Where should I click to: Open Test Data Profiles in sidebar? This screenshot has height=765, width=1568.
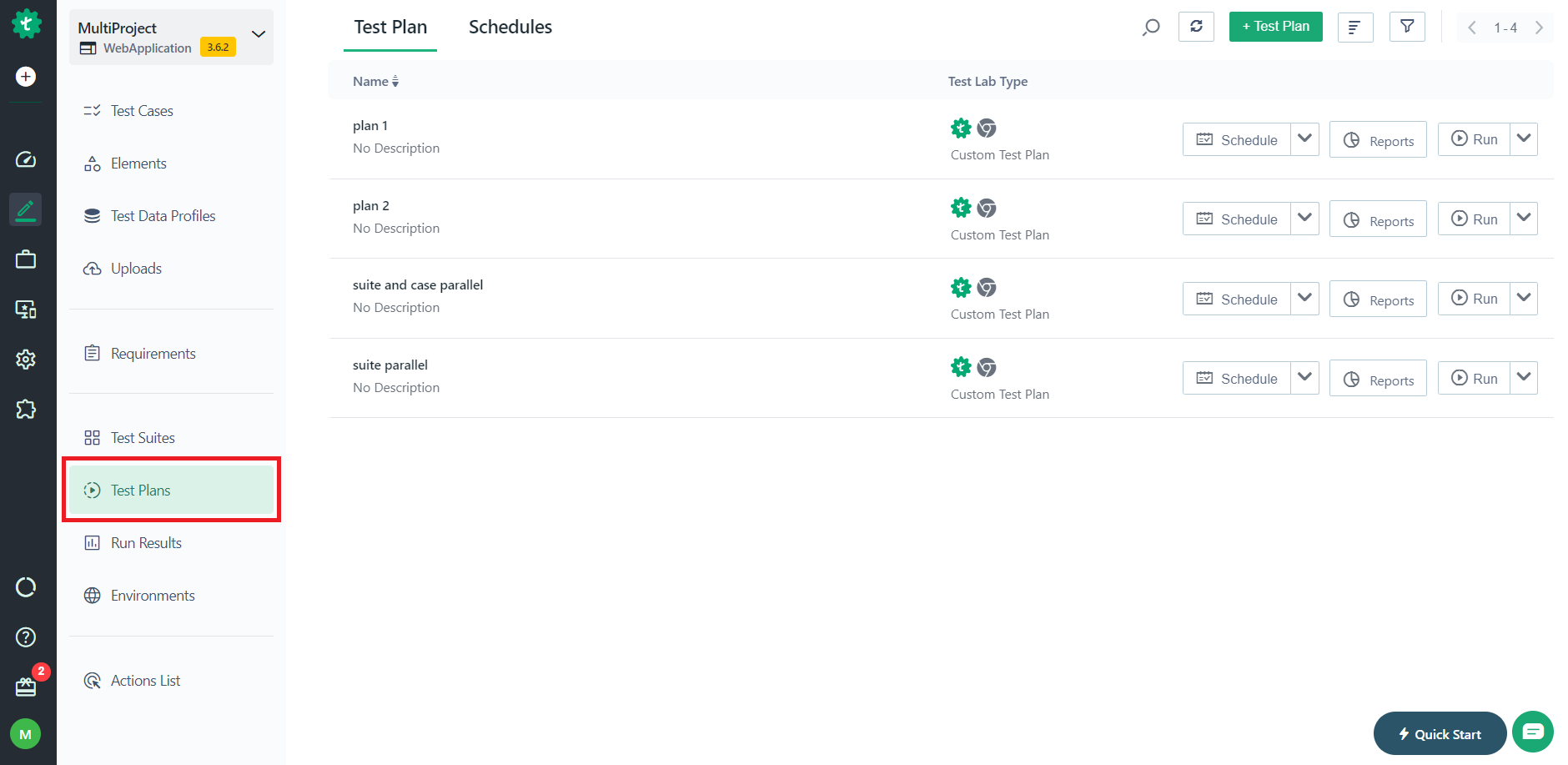click(x=171, y=216)
